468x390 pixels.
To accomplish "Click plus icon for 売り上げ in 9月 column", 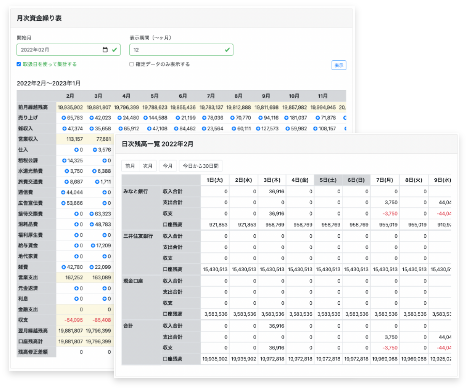I will [260, 118].
